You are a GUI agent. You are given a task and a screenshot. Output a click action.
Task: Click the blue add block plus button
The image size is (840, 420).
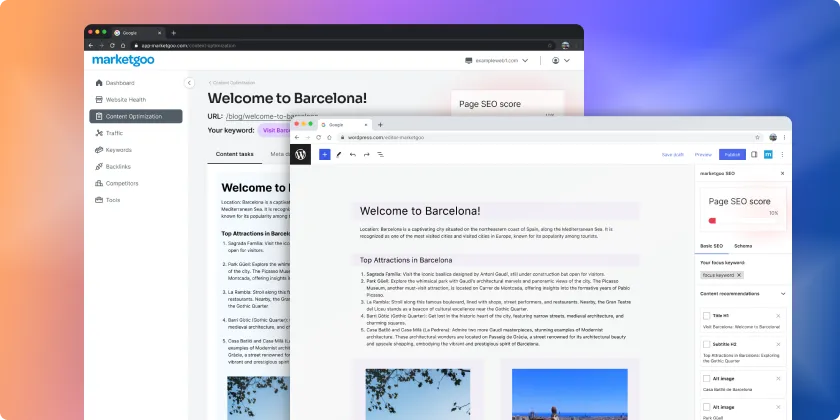(324, 155)
